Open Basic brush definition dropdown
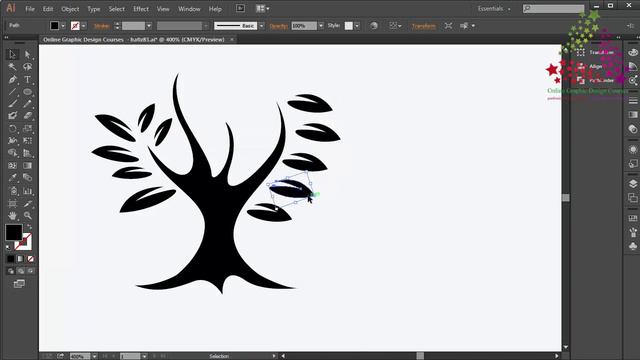This screenshot has width=640, height=360. coord(261,26)
